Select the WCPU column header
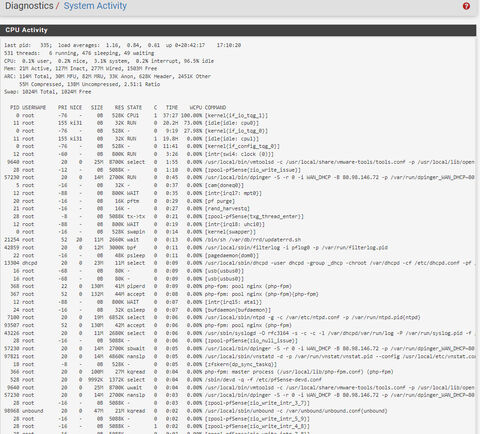 (196, 107)
